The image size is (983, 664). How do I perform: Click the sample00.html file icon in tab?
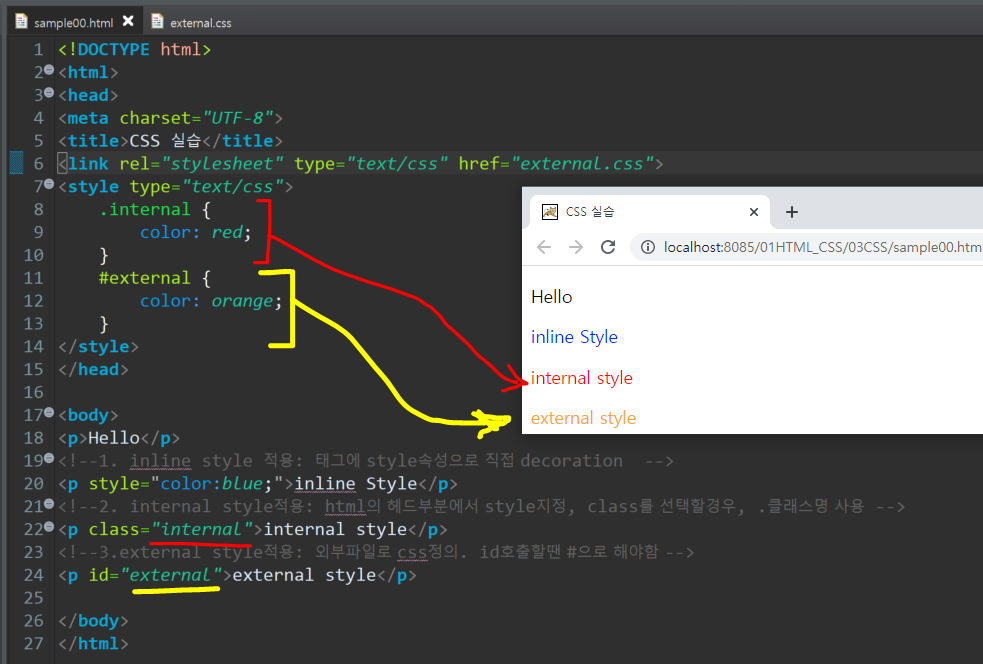click(21, 21)
